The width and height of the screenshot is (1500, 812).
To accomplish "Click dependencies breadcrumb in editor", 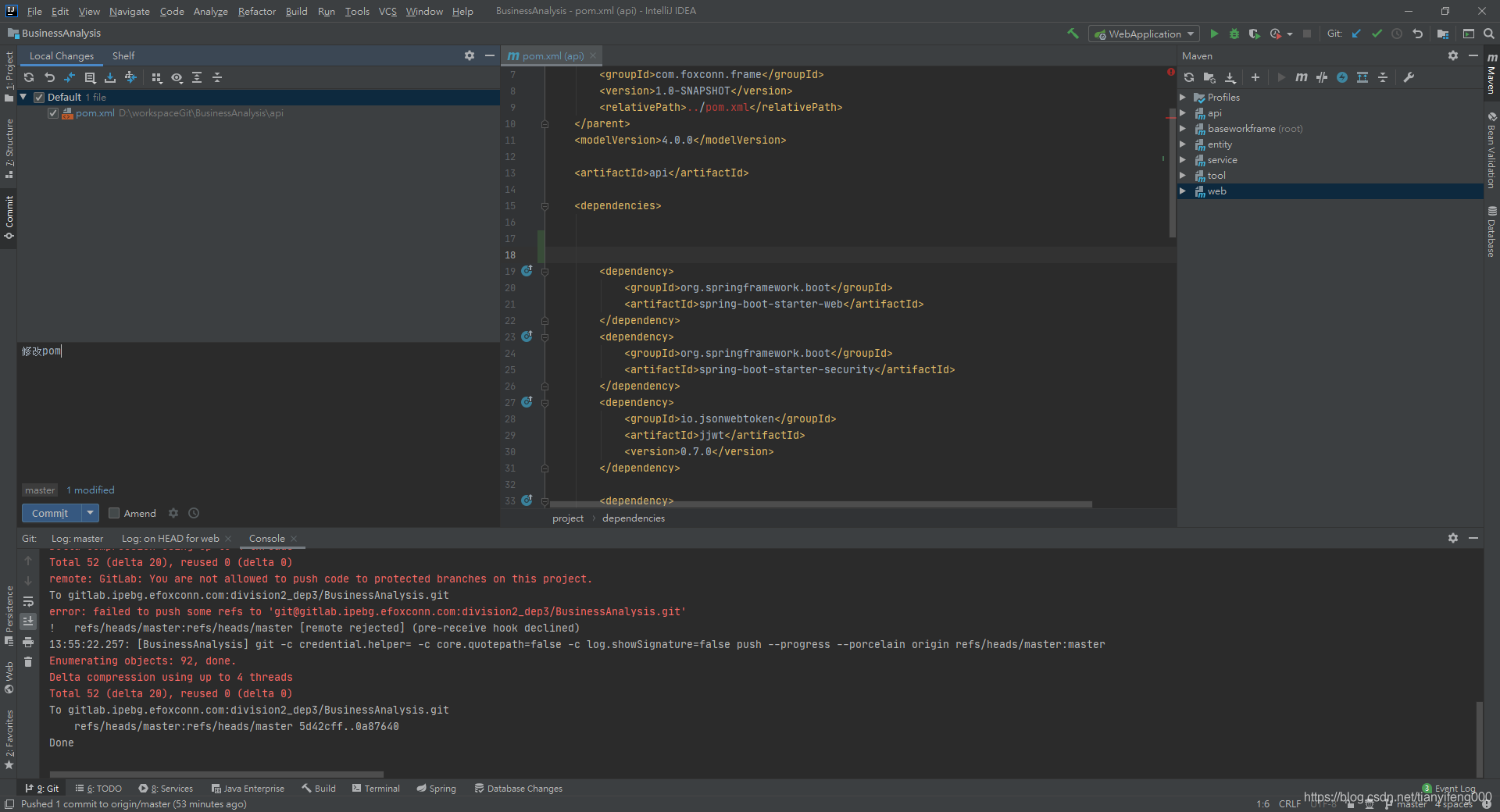I will [x=634, y=518].
